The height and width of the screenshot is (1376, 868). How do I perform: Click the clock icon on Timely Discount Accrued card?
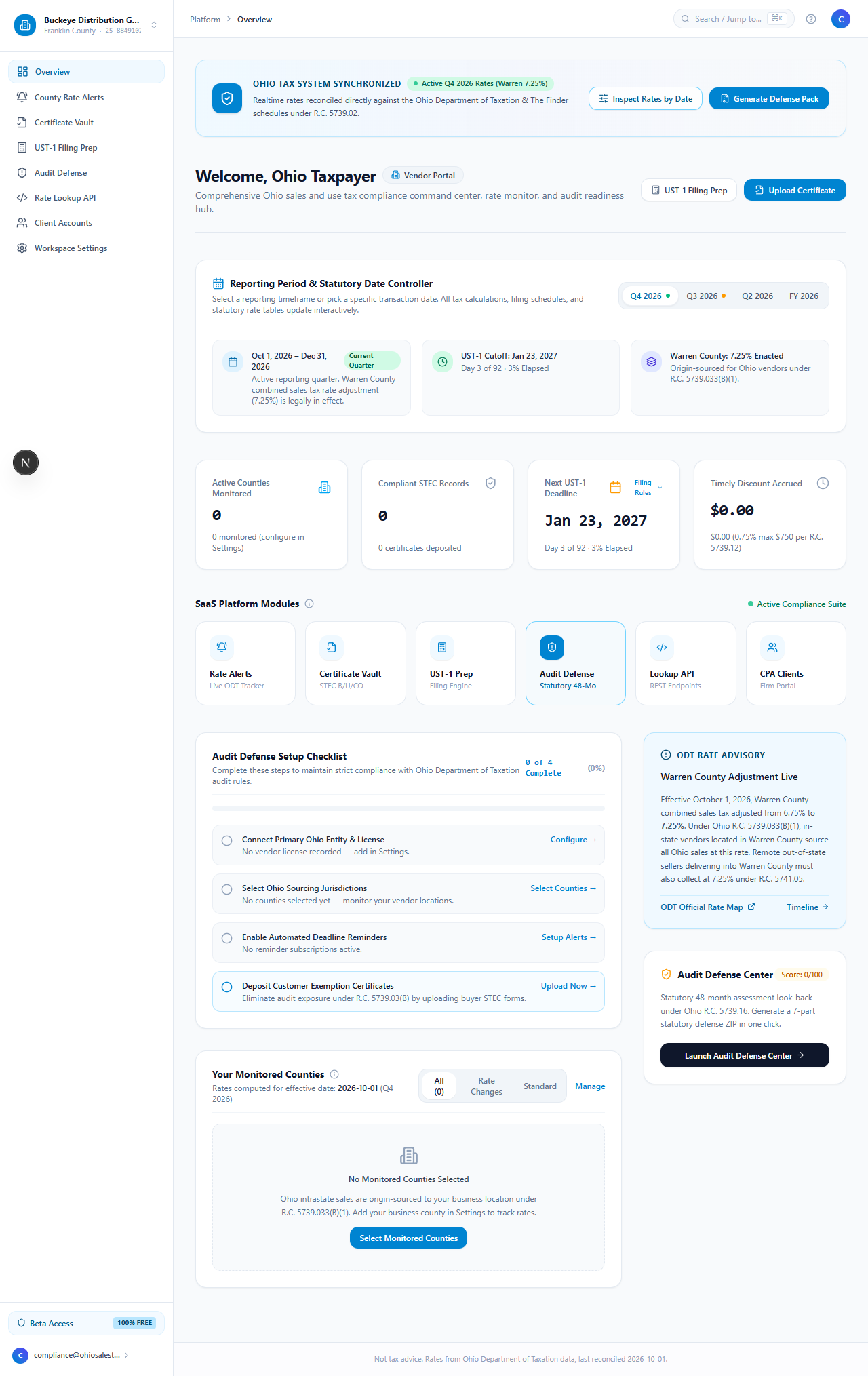tap(823, 484)
